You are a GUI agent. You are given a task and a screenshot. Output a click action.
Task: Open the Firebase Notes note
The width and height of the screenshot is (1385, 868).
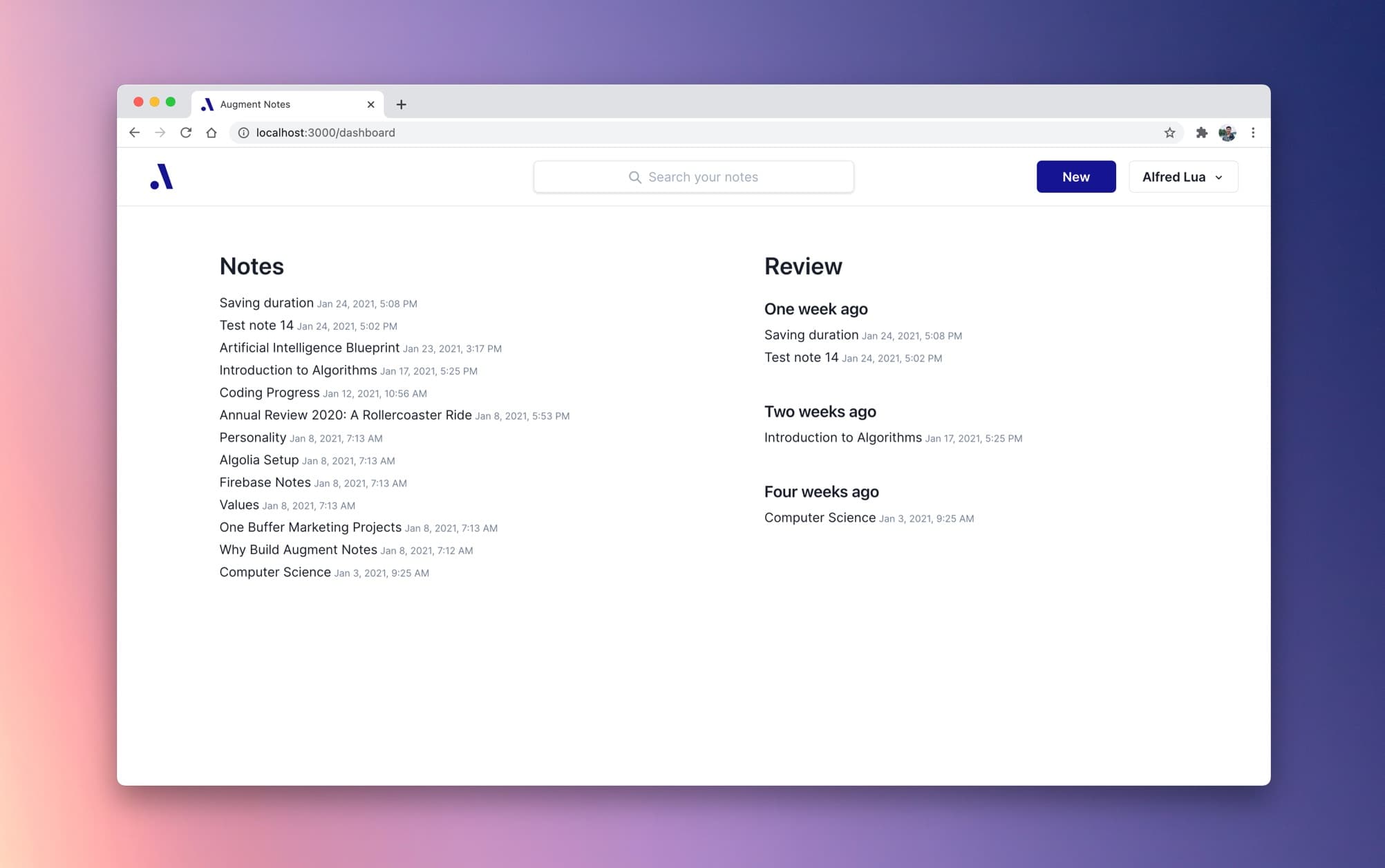point(265,482)
